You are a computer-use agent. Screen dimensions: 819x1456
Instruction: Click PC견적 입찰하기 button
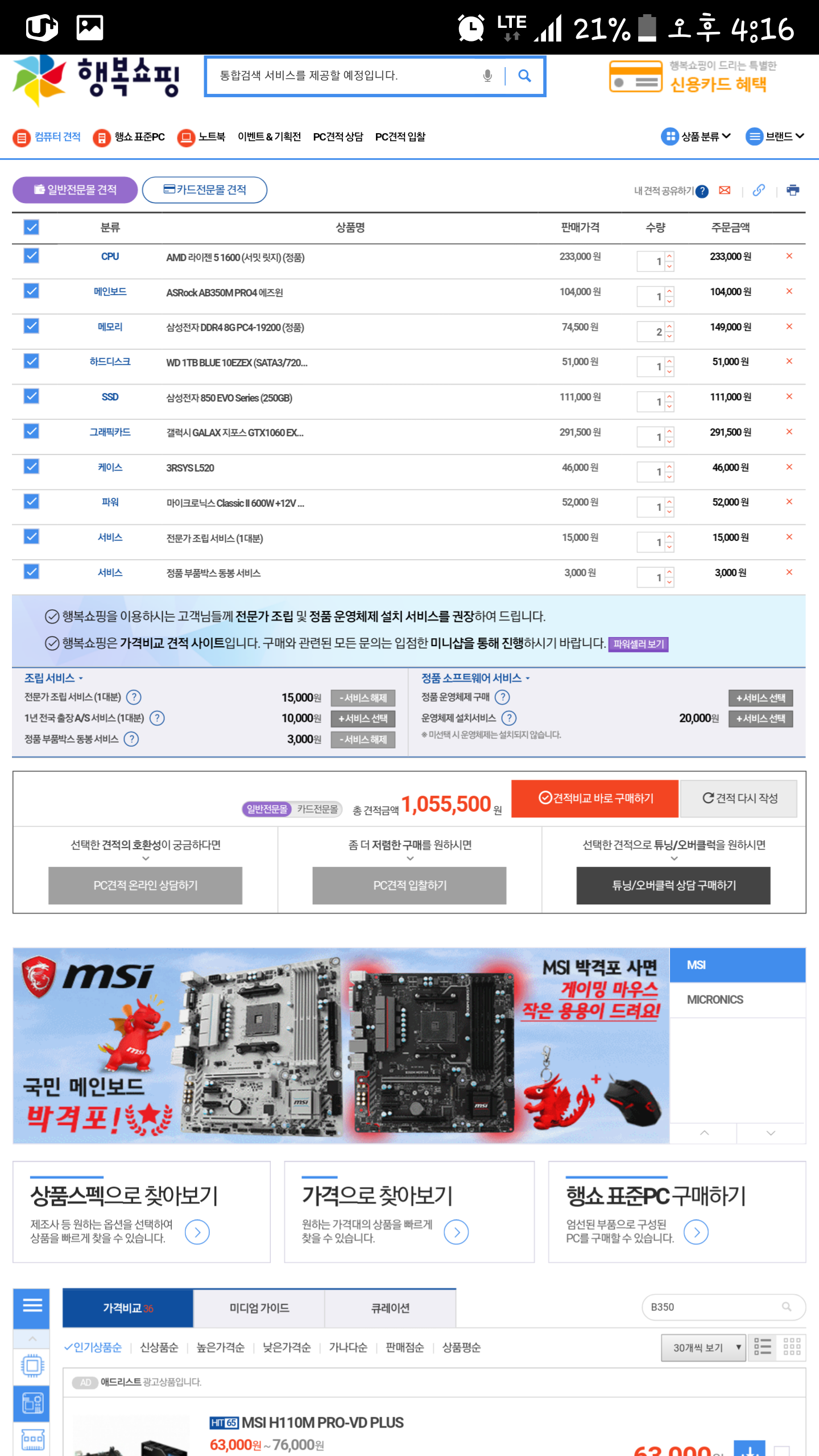point(409,886)
